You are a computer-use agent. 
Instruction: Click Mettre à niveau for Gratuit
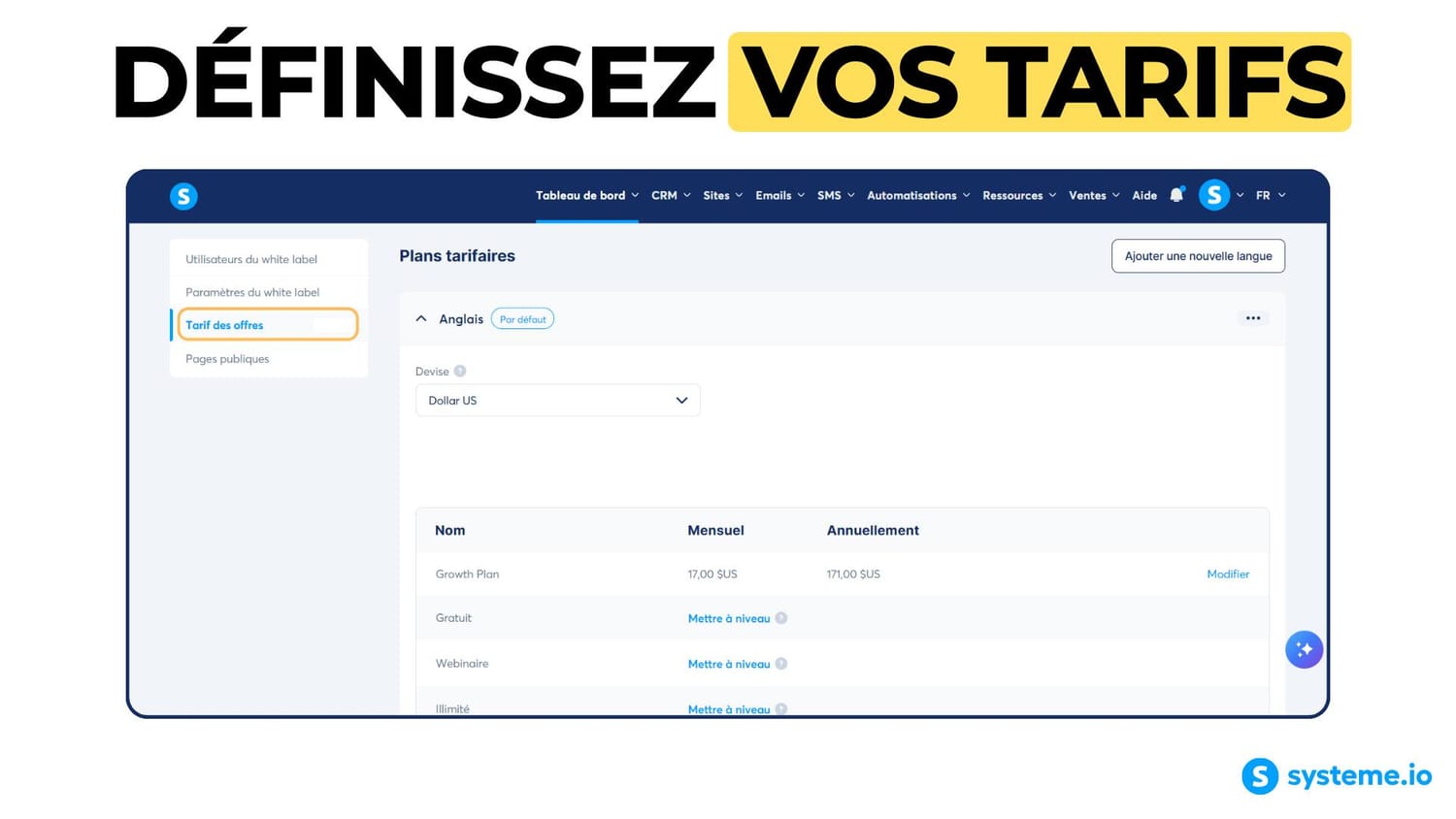(729, 618)
